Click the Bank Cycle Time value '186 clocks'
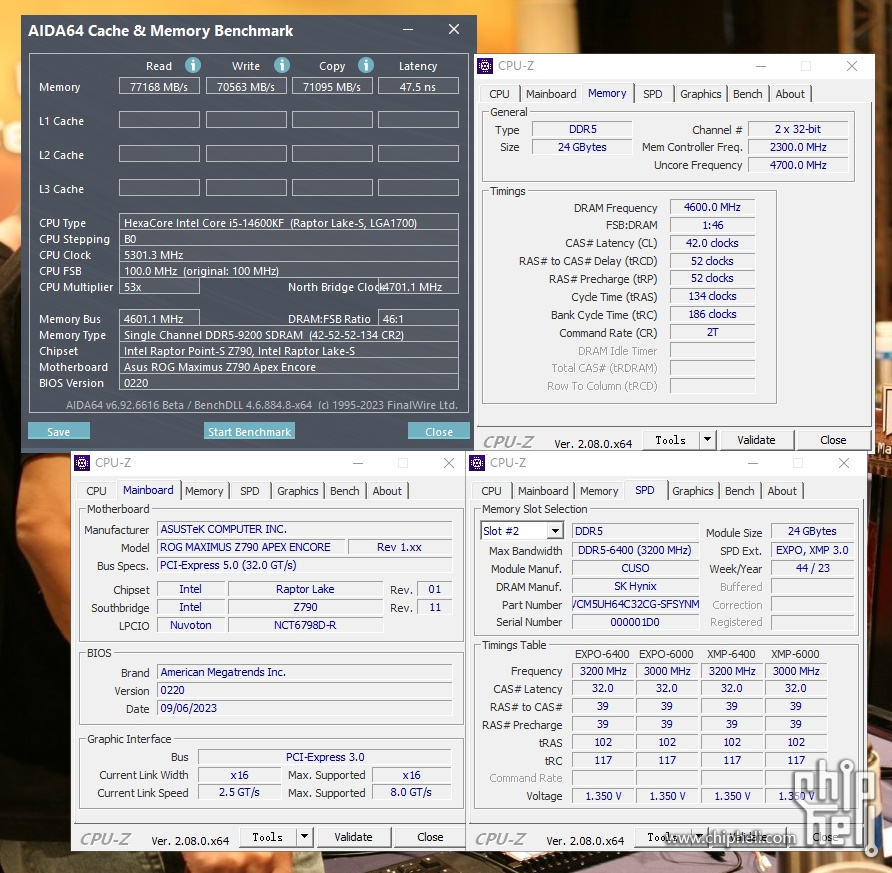This screenshot has width=892, height=873. point(712,314)
